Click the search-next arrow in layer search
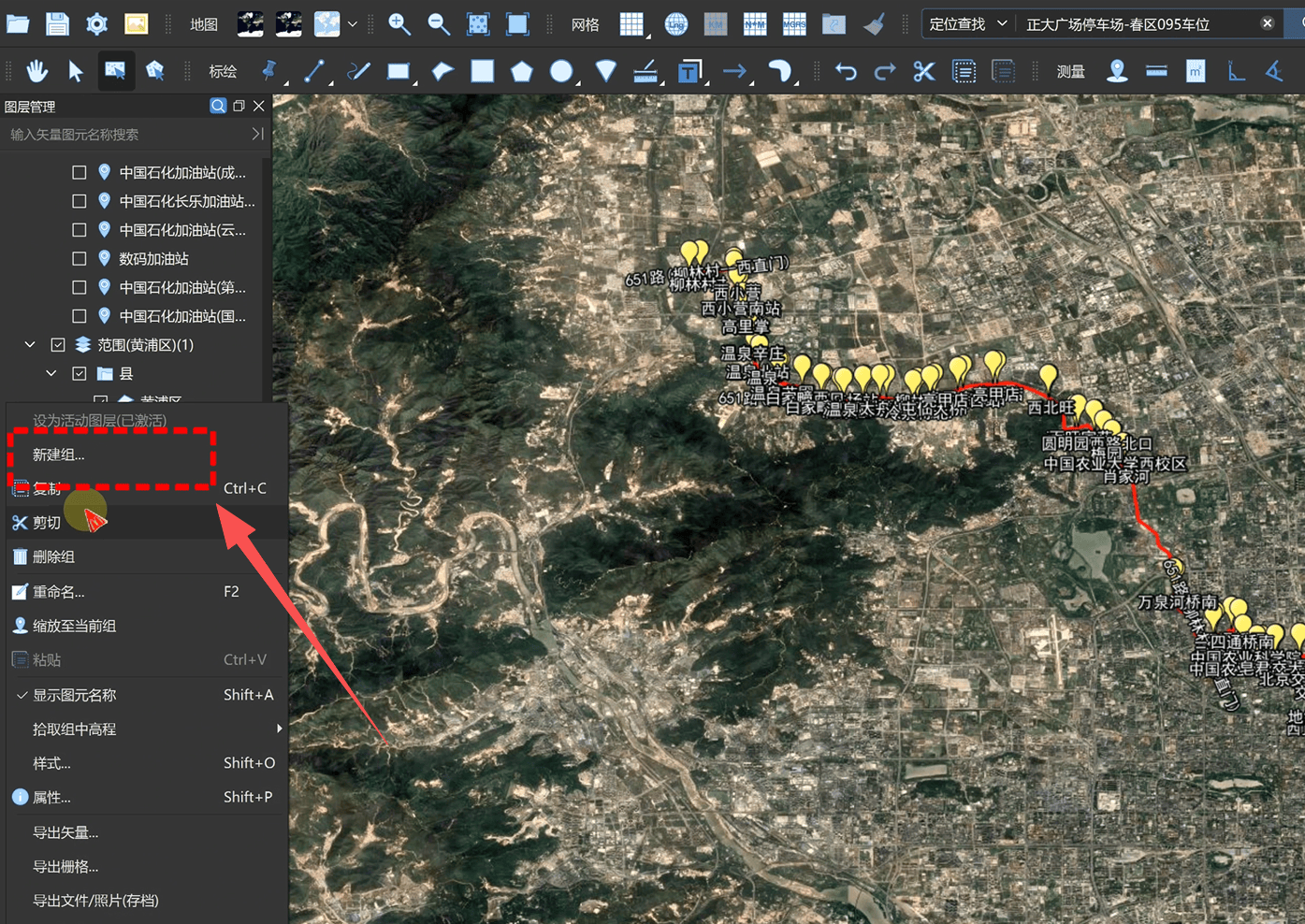 click(257, 135)
